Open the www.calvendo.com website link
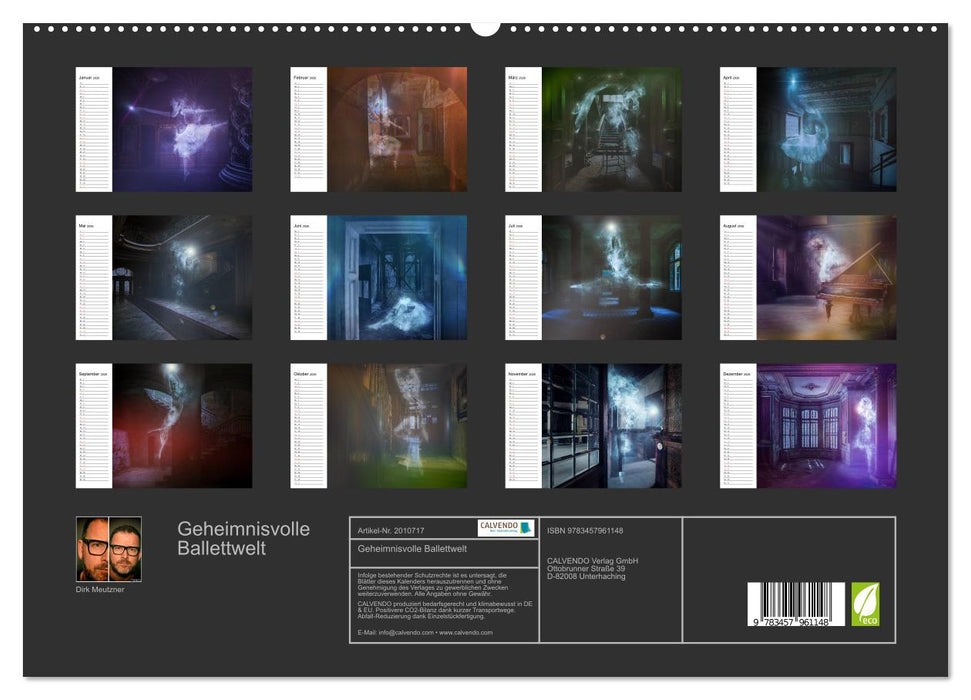This screenshot has height=700, width=971. [x=464, y=634]
